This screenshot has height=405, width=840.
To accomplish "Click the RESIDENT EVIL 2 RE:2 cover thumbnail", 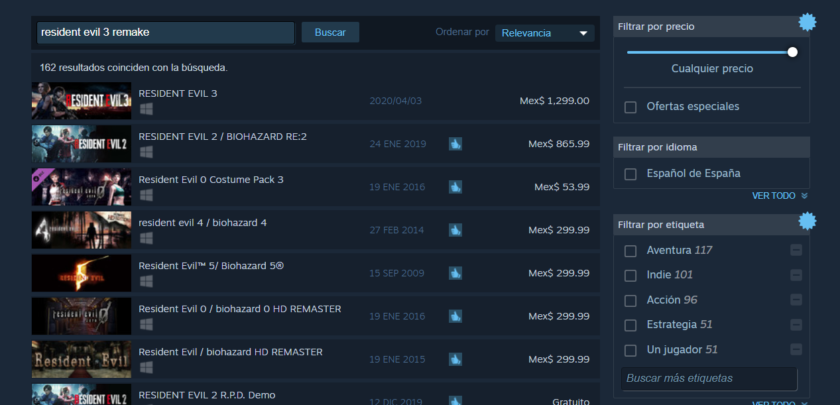I will 81,144.
